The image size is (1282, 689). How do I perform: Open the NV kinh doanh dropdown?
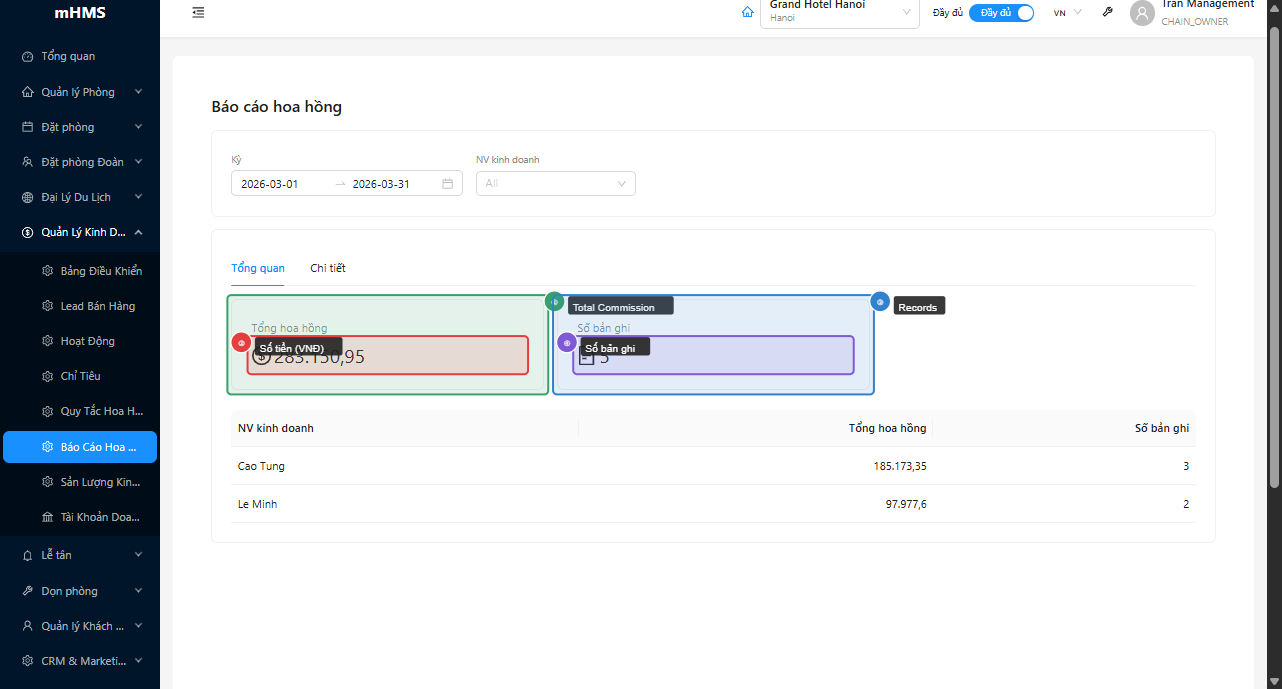pos(555,184)
